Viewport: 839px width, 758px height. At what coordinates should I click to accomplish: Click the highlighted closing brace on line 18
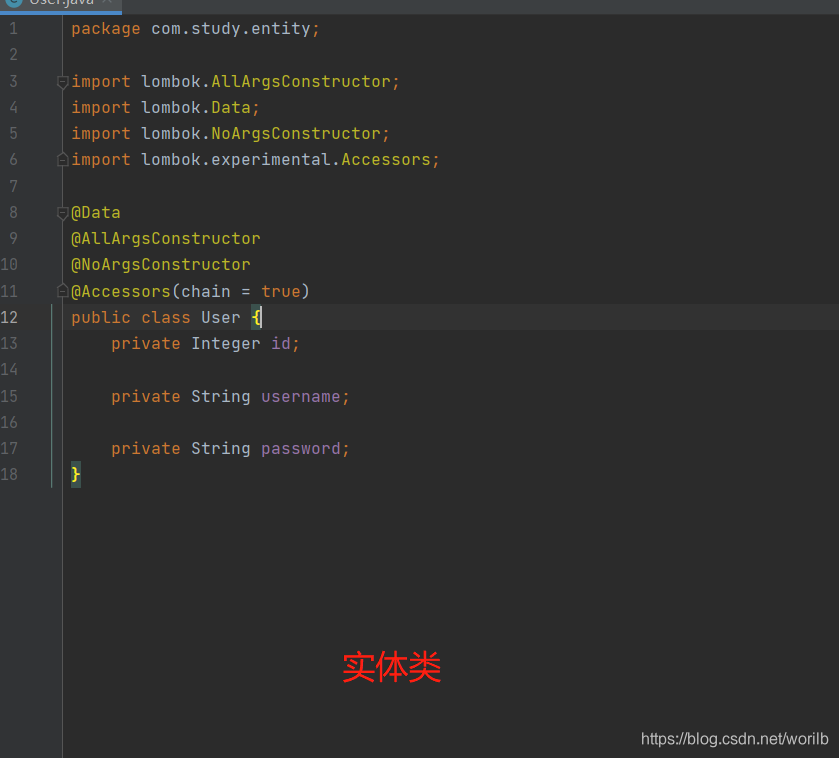click(x=76, y=474)
